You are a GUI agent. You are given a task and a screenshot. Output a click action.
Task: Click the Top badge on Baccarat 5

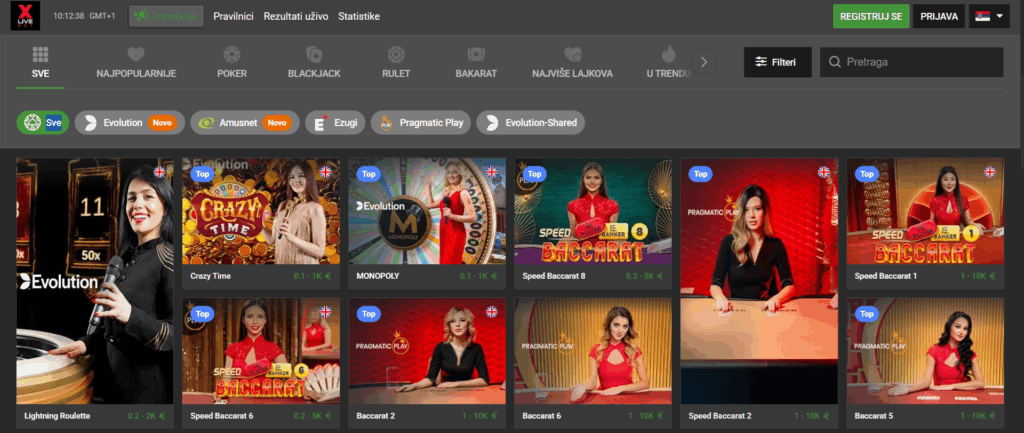click(x=867, y=314)
